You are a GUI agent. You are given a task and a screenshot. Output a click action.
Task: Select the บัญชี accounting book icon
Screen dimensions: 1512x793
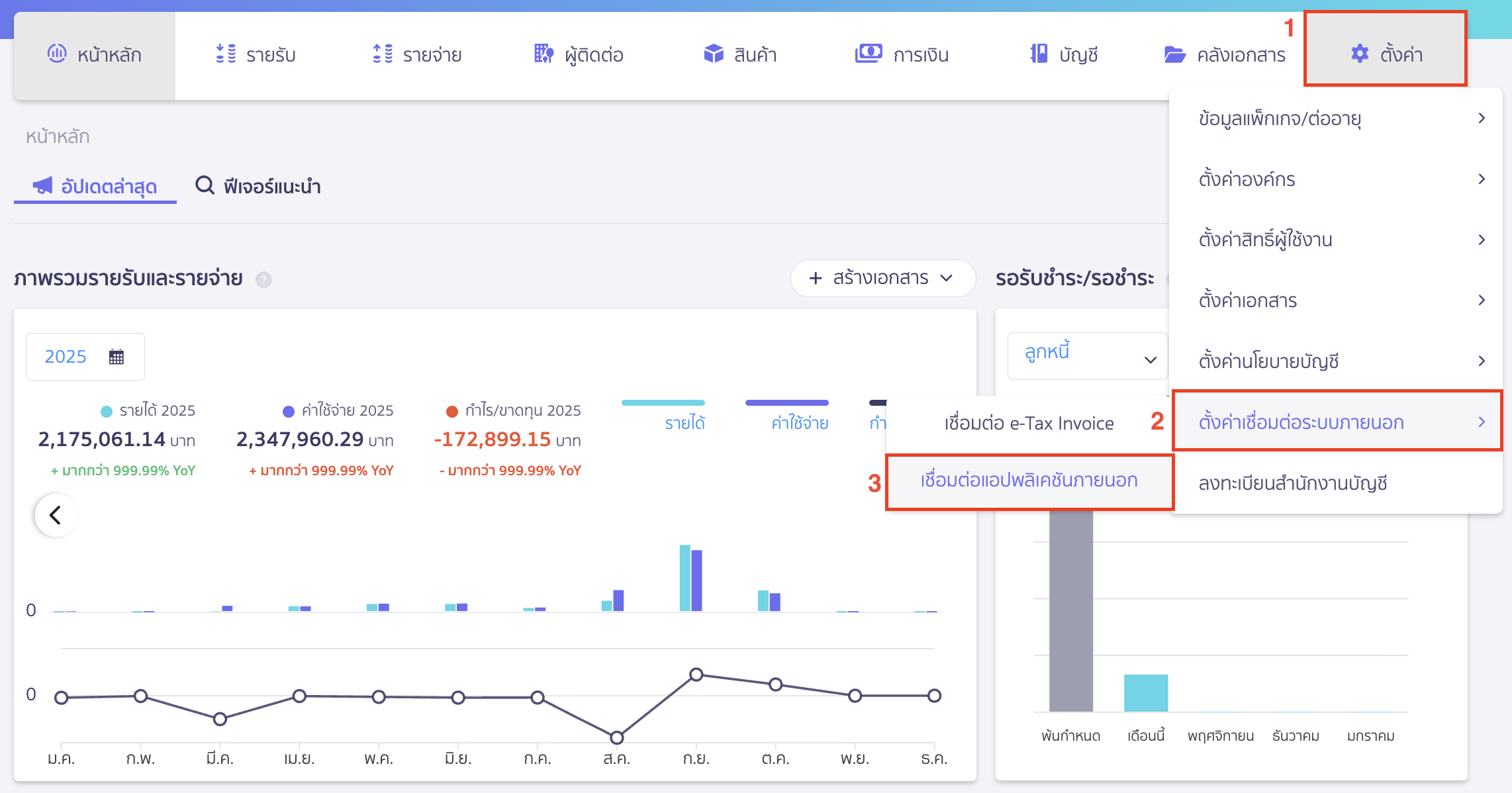point(1038,53)
